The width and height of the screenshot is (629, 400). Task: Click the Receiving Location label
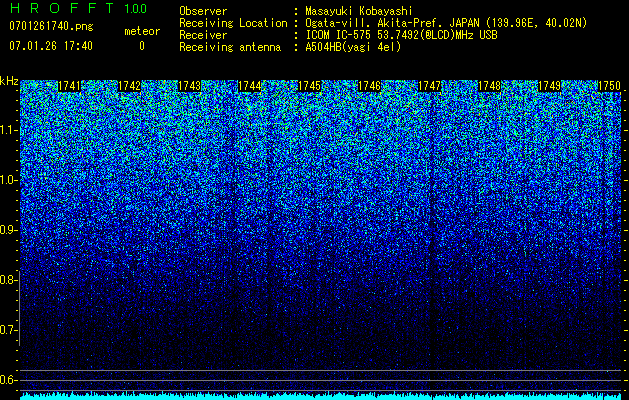tap(233, 23)
